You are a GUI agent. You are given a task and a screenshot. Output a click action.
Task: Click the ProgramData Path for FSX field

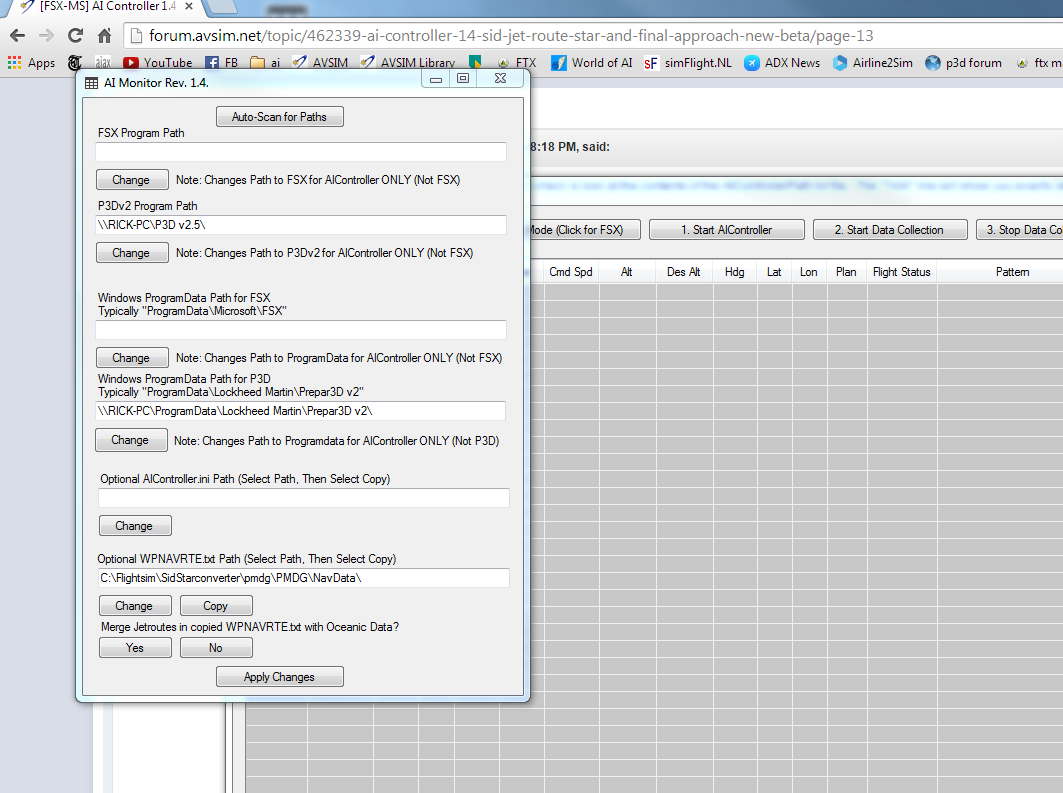301,330
